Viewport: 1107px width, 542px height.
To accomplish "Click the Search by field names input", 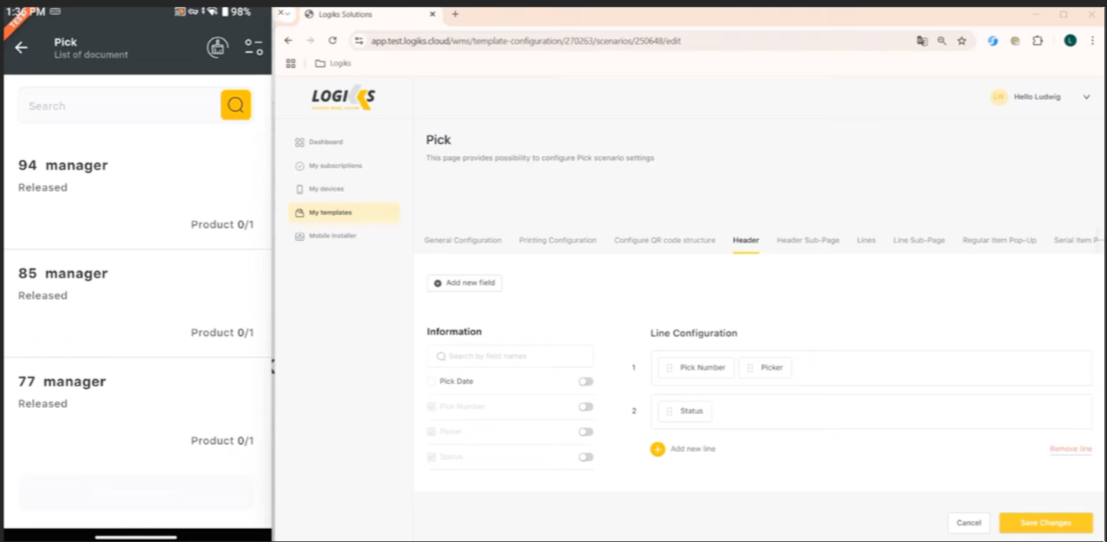I will click(510, 356).
